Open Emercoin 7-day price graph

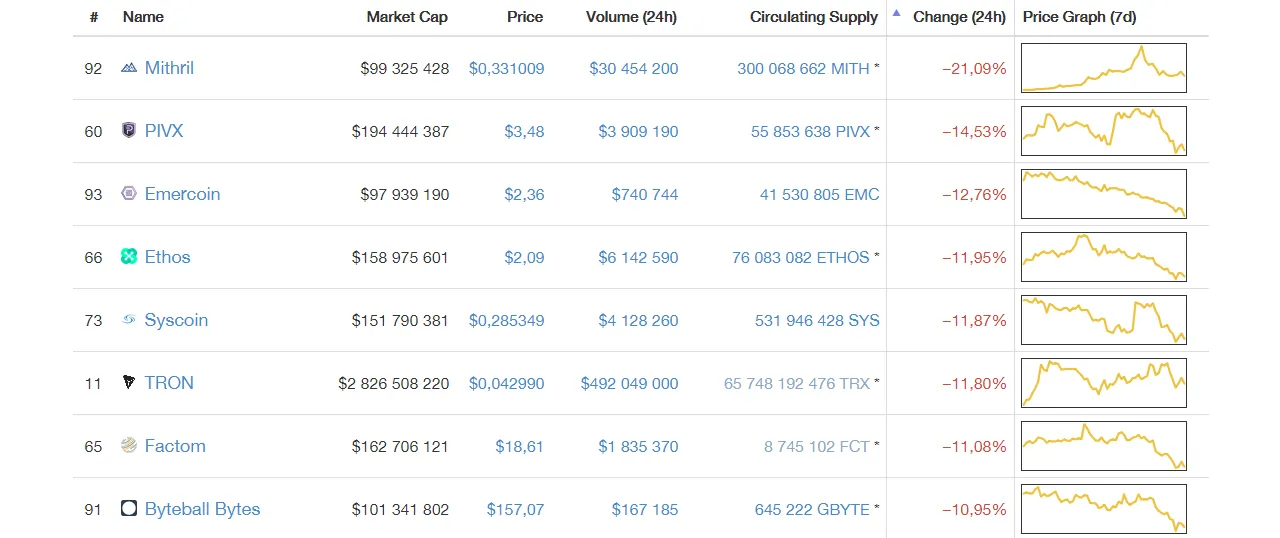pos(1104,194)
